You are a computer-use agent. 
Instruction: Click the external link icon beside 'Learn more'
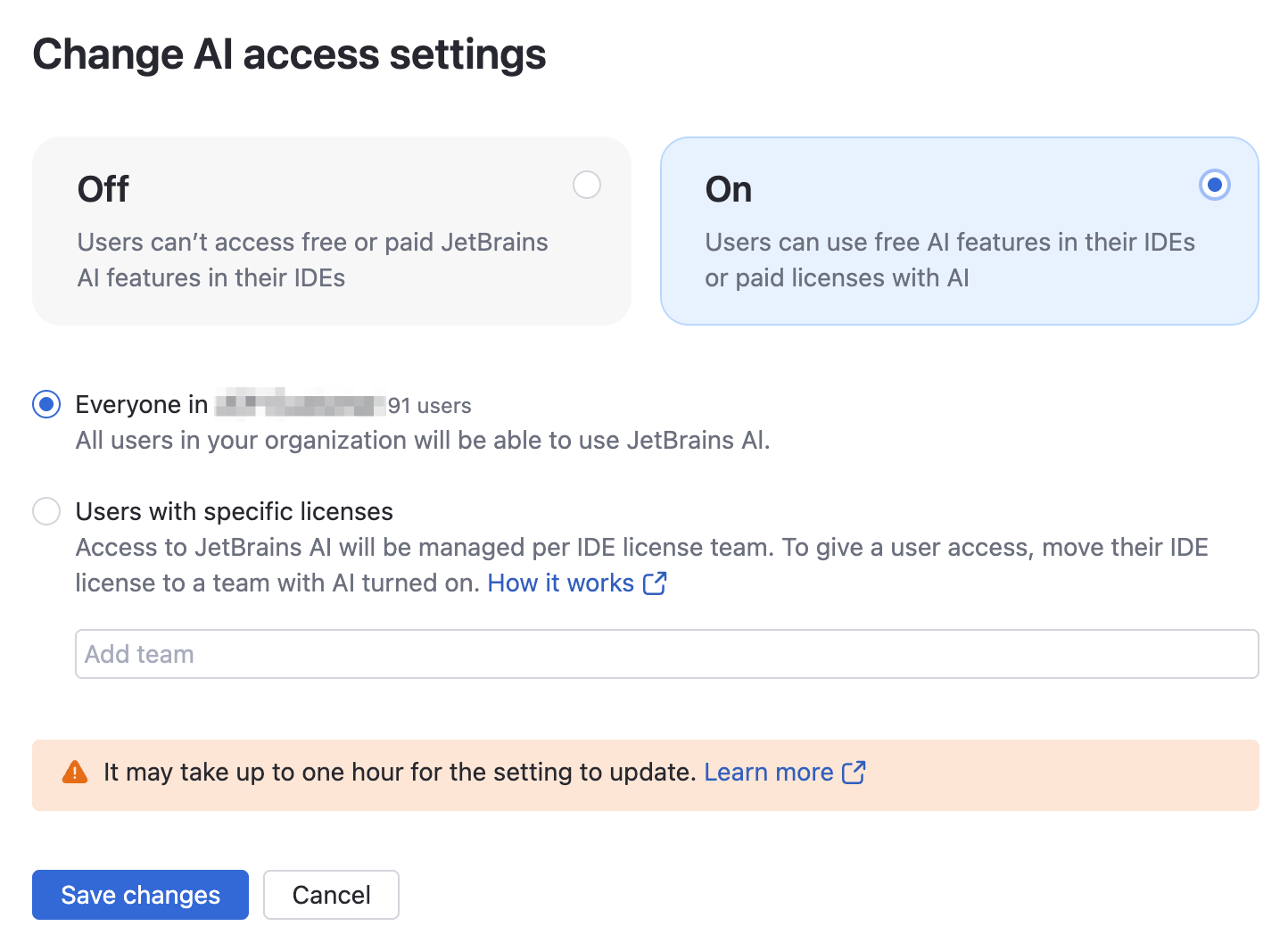(854, 773)
